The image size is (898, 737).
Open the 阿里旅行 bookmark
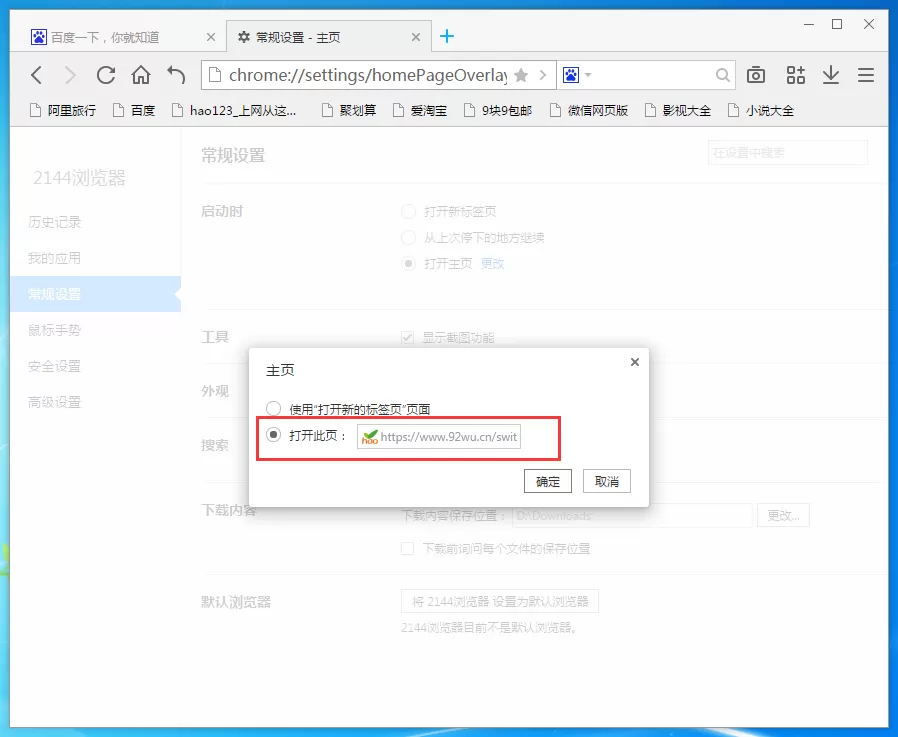click(63, 111)
